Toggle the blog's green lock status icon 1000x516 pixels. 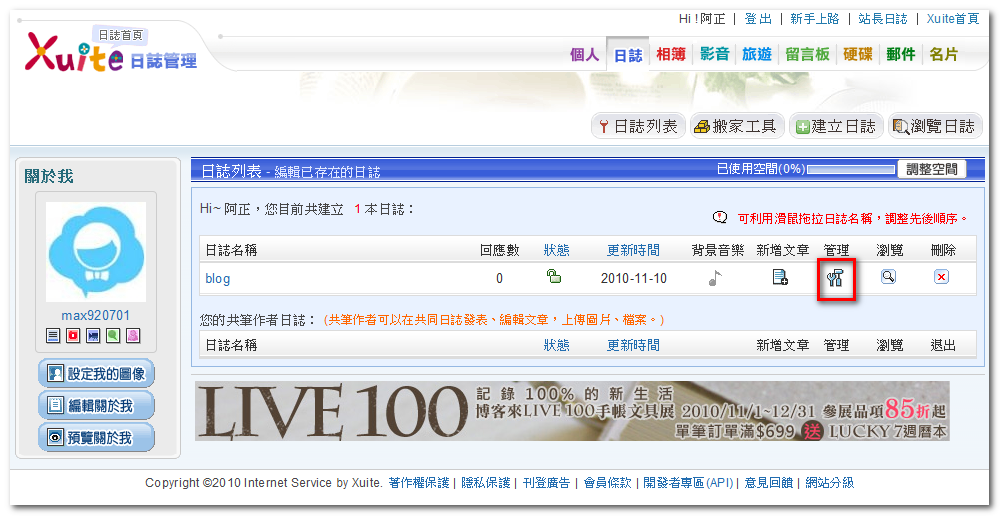553,277
